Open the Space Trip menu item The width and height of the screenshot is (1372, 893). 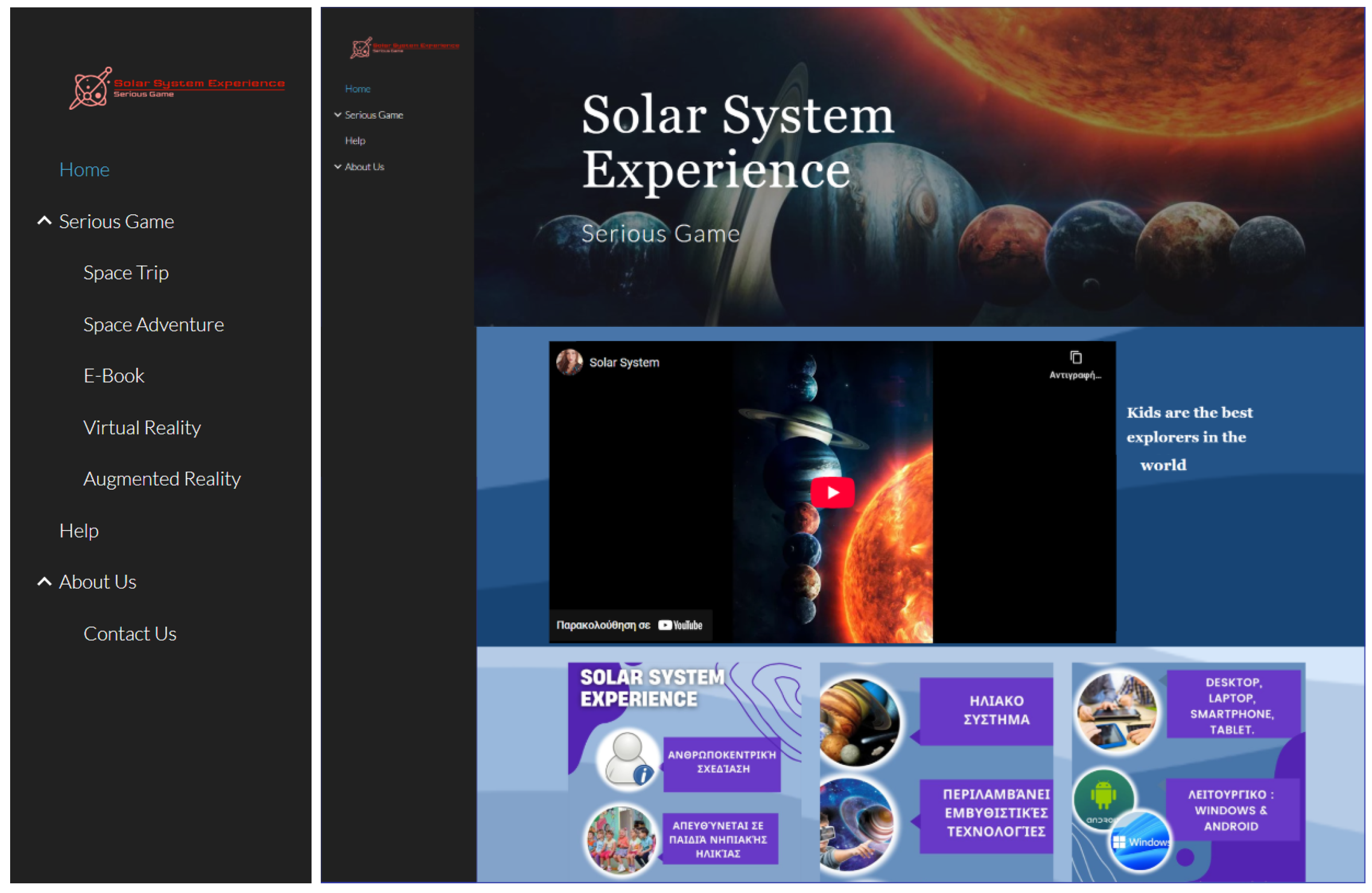coord(126,272)
